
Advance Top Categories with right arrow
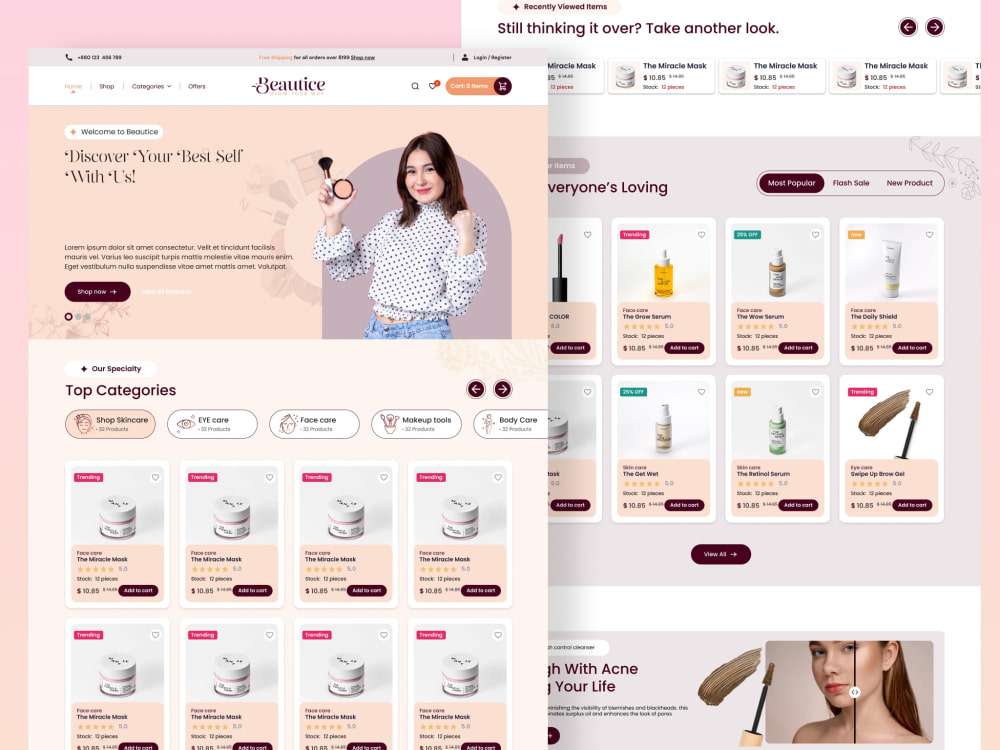click(x=503, y=389)
